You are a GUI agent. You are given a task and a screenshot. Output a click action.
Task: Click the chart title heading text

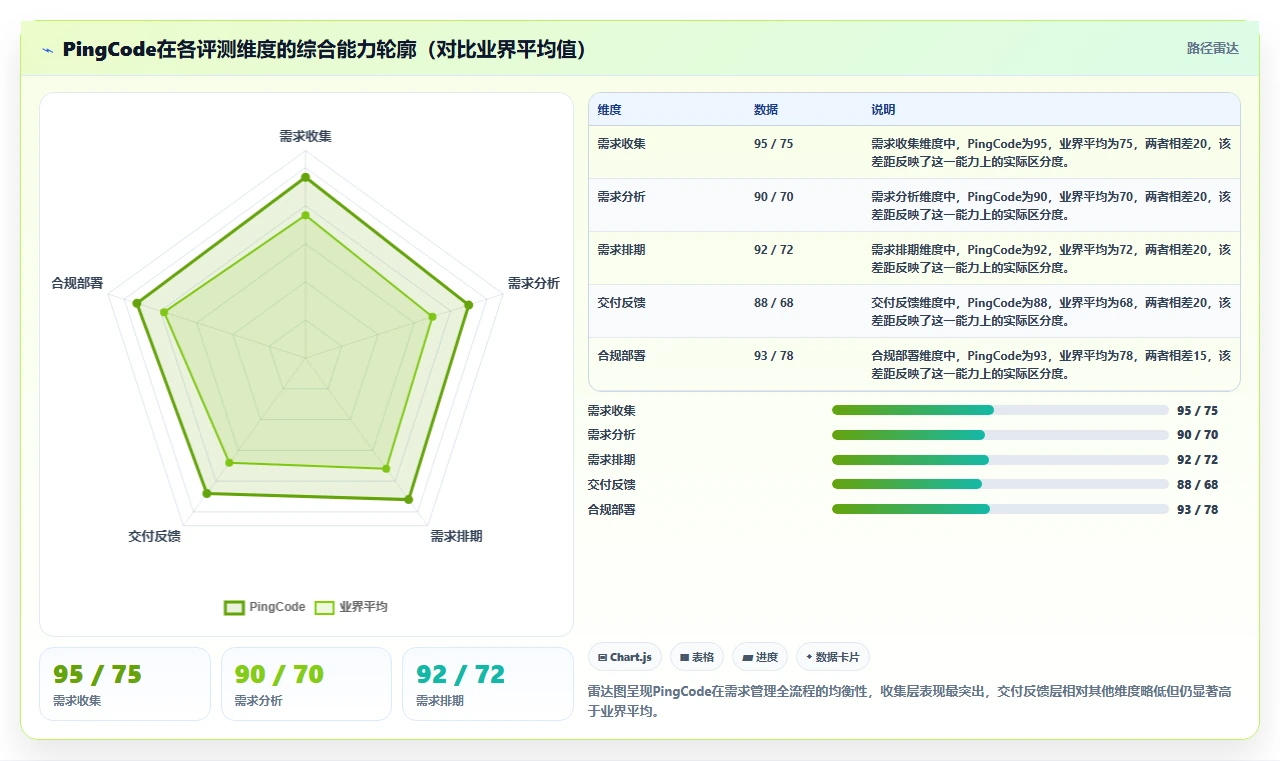point(324,50)
